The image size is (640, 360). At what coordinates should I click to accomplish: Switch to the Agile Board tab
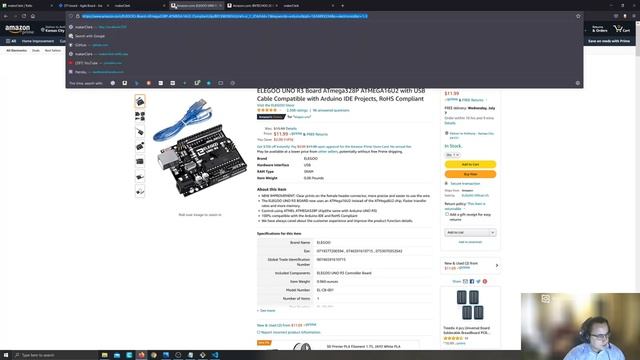[x=83, y=6]
